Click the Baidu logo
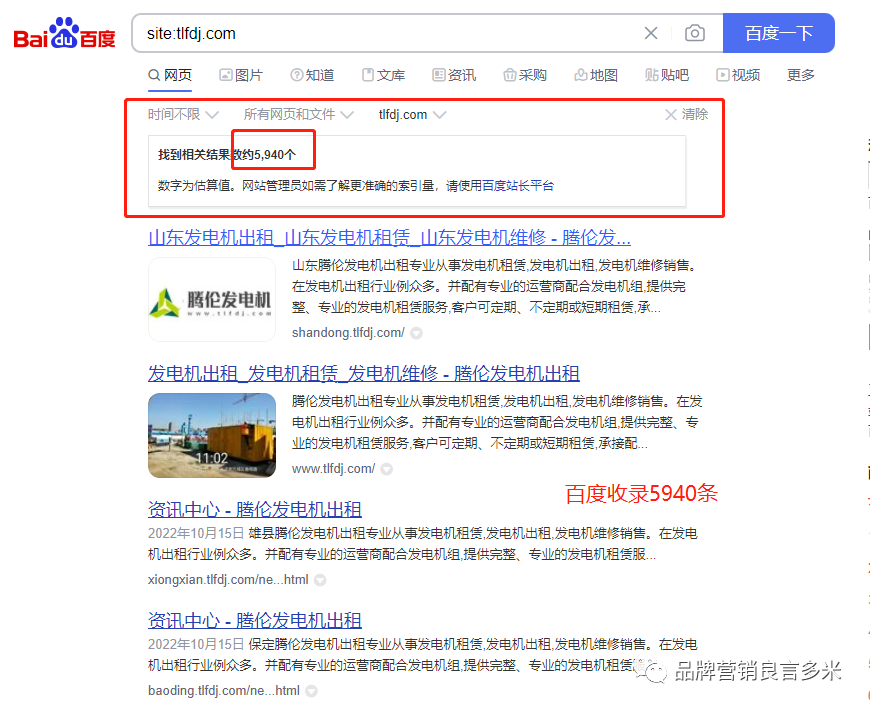870x709 pixels. tap(64, 33)
